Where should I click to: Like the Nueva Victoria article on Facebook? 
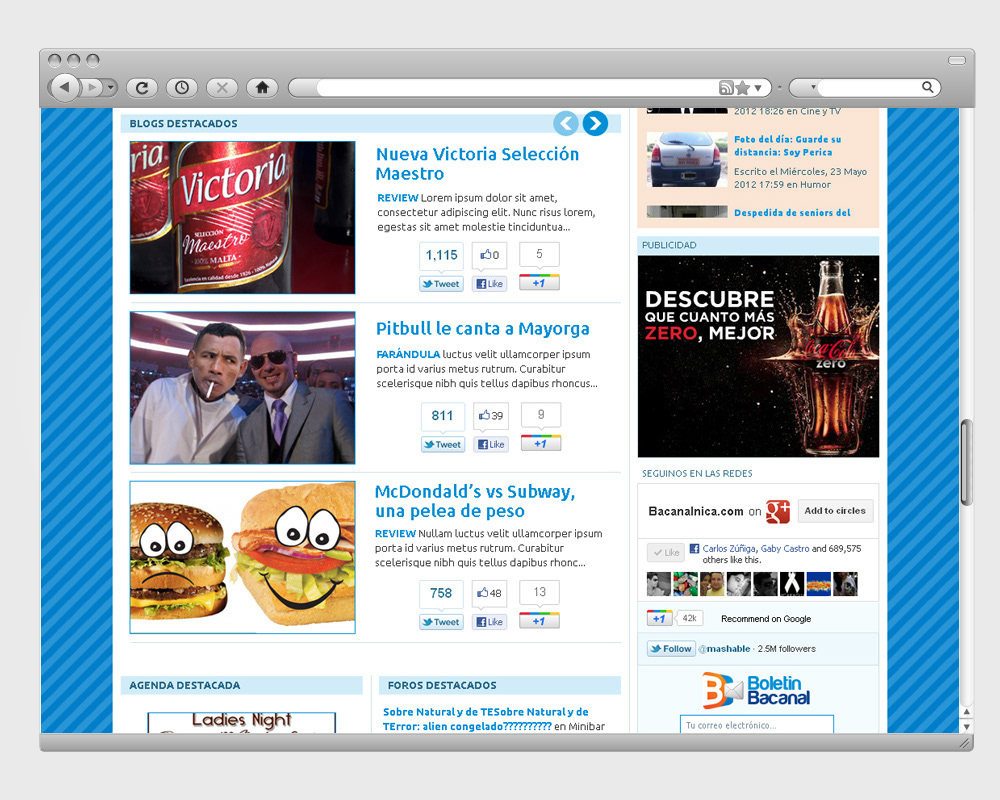coord(490,284)
